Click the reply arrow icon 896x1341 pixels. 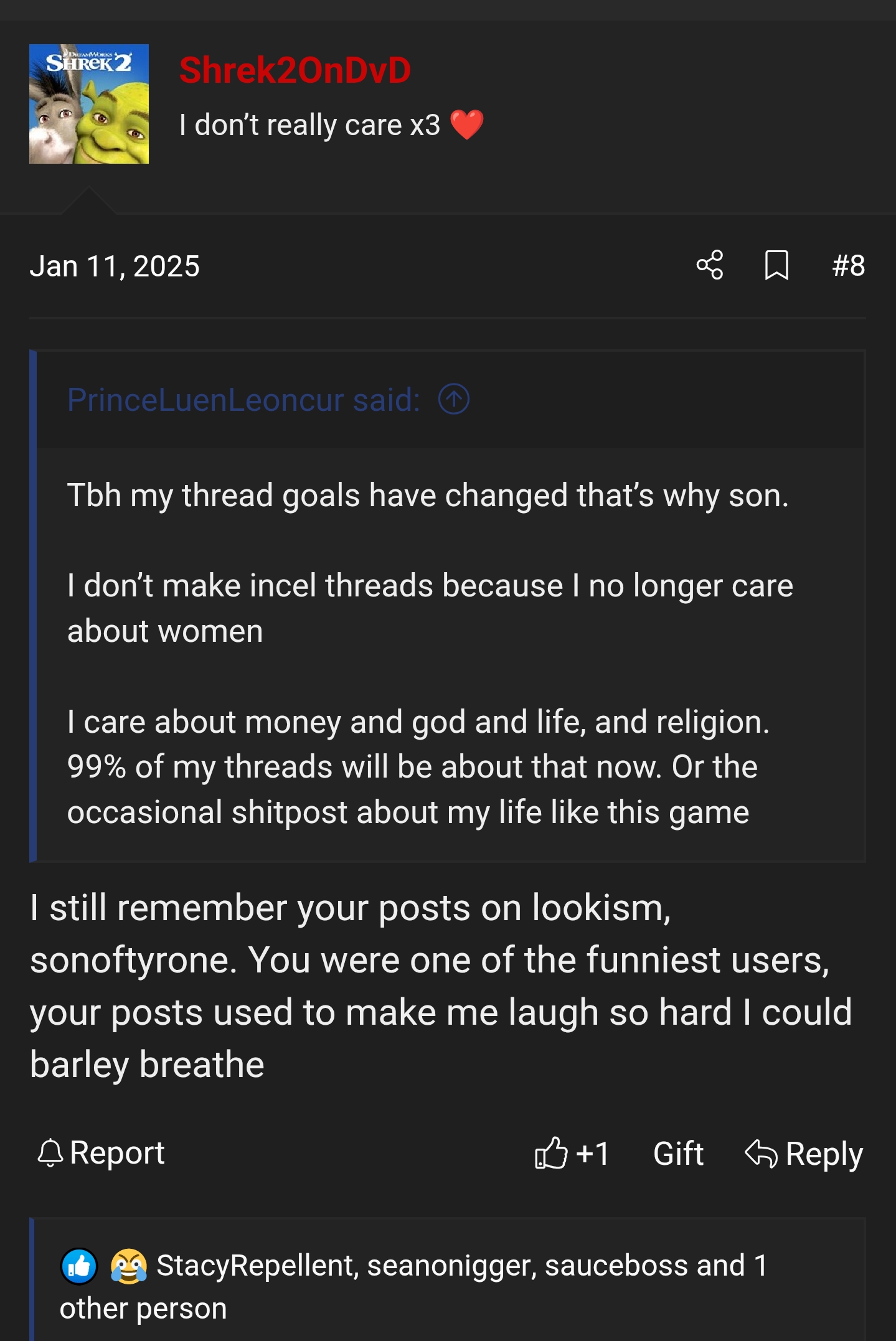click(x=761, y=1154)
